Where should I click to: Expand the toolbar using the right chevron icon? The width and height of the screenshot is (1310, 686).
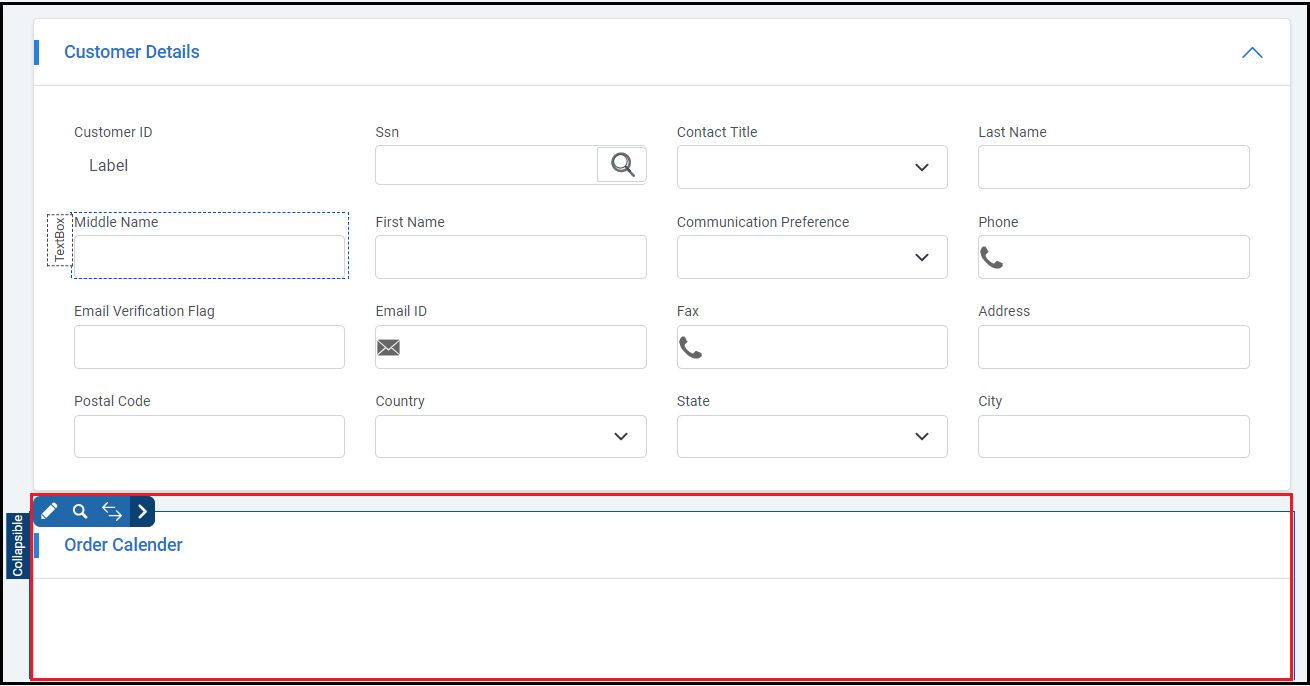point(142,511)
